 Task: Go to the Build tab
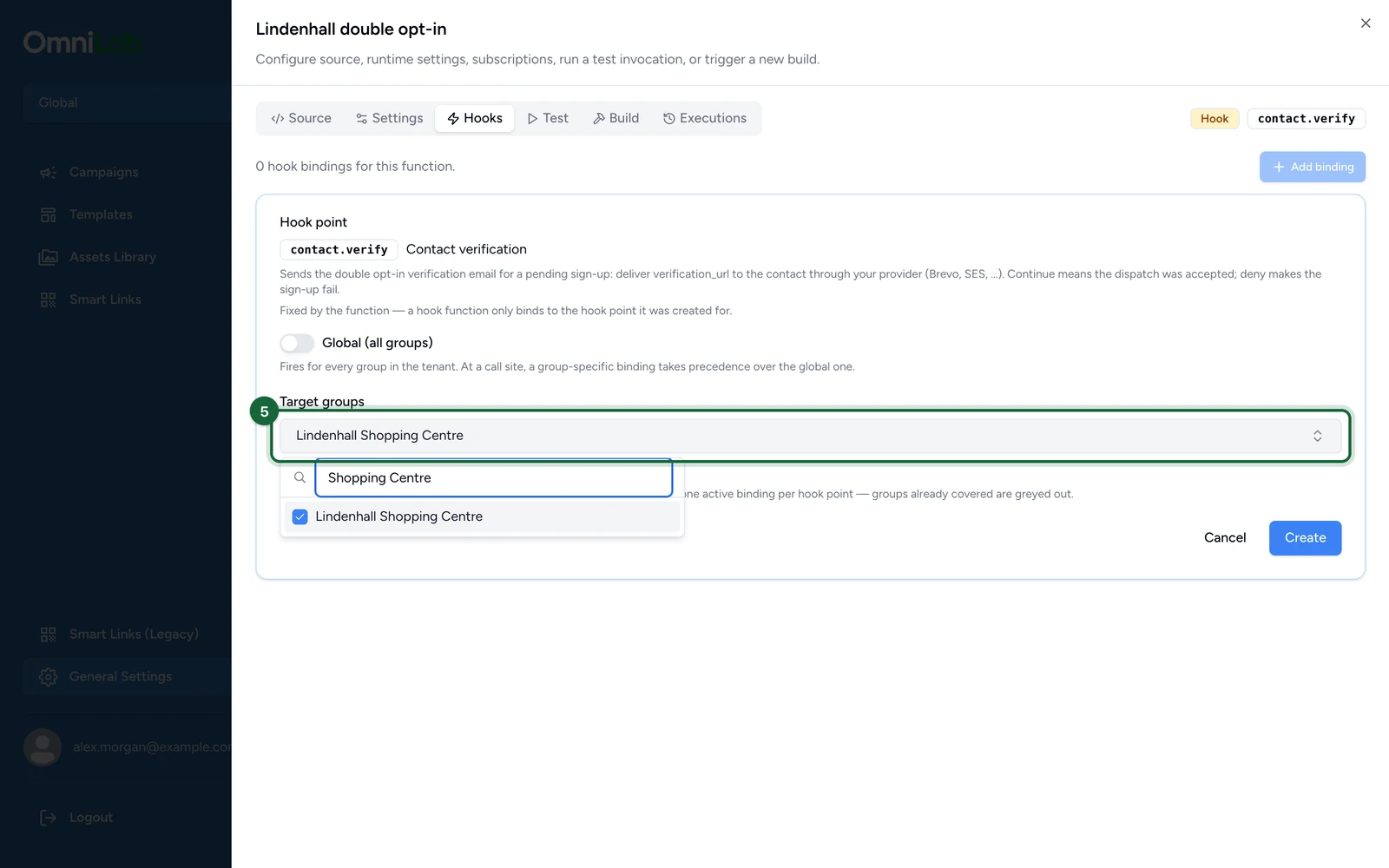[616, 118]
